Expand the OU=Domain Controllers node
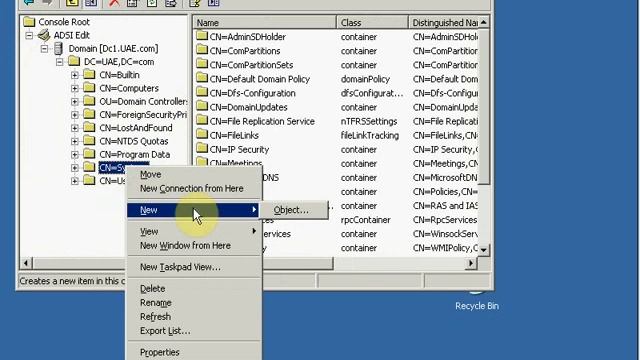Image resolution: width=640 pixels, height=360 pixels. (x=75, y=102)
